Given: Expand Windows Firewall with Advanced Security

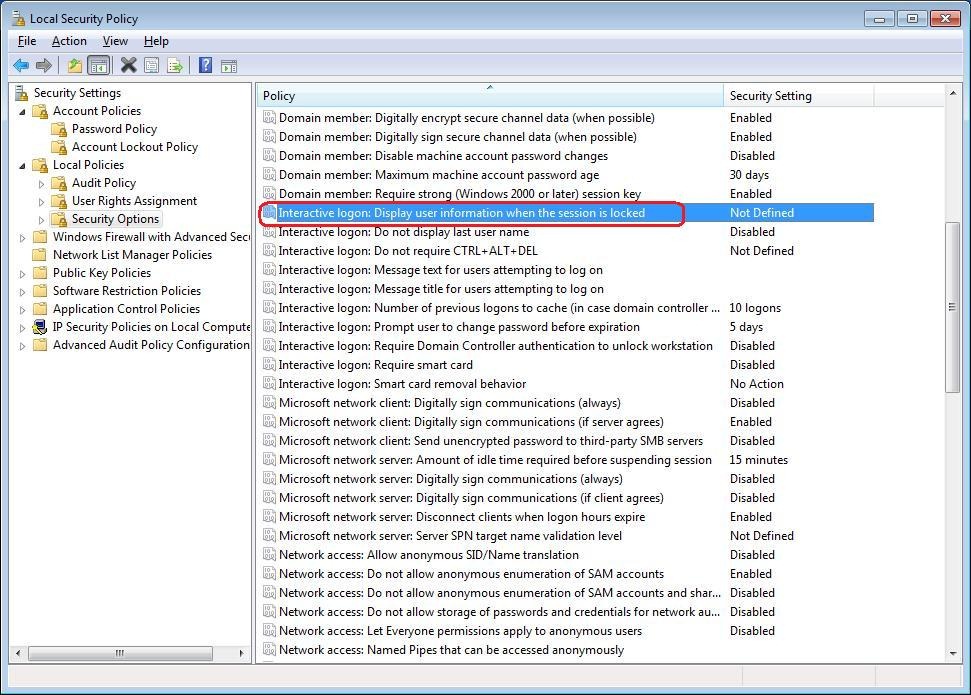Looking at the screenshot, I should coord(21,236).
